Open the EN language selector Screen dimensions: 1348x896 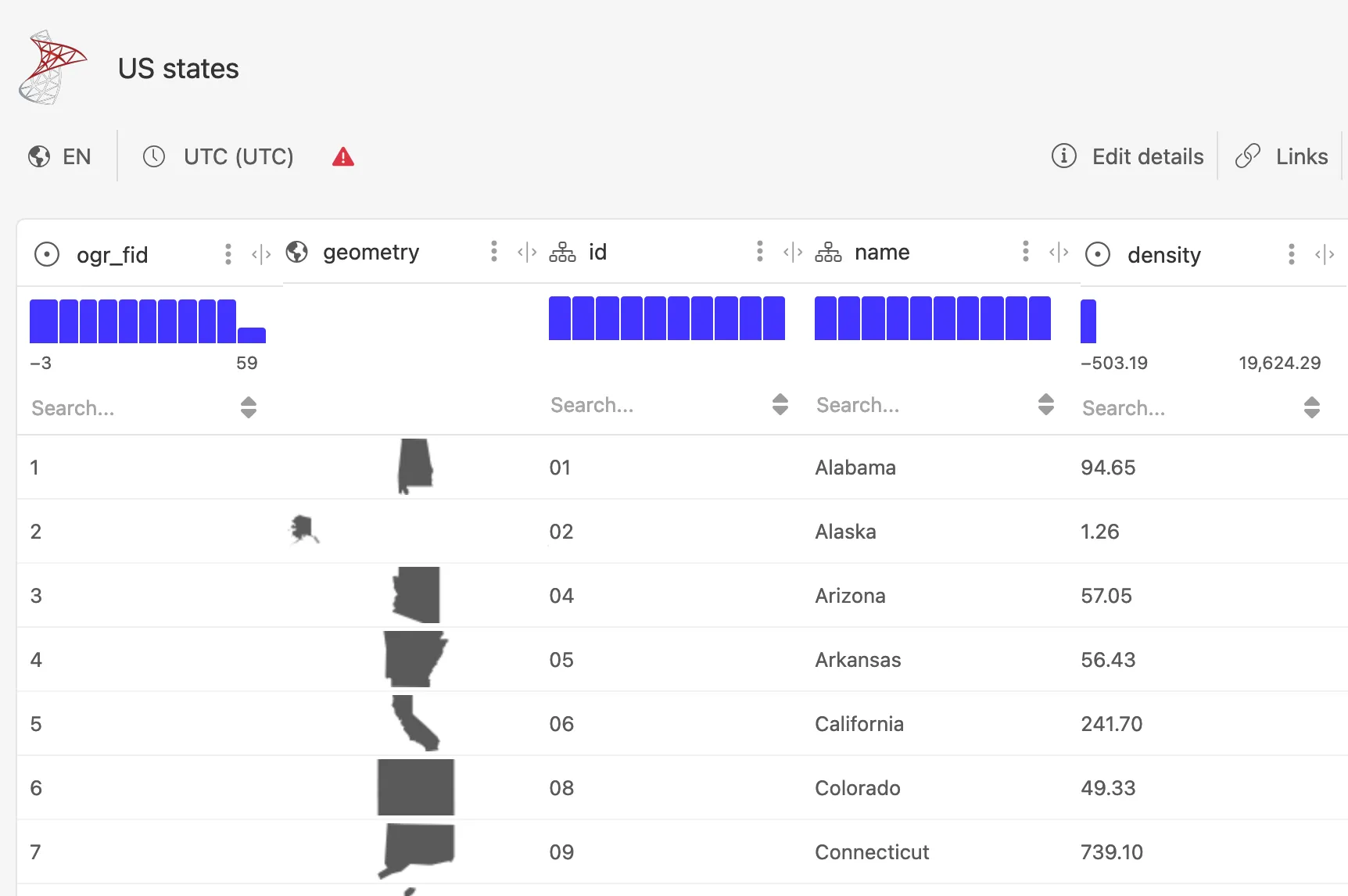(60, 156)
